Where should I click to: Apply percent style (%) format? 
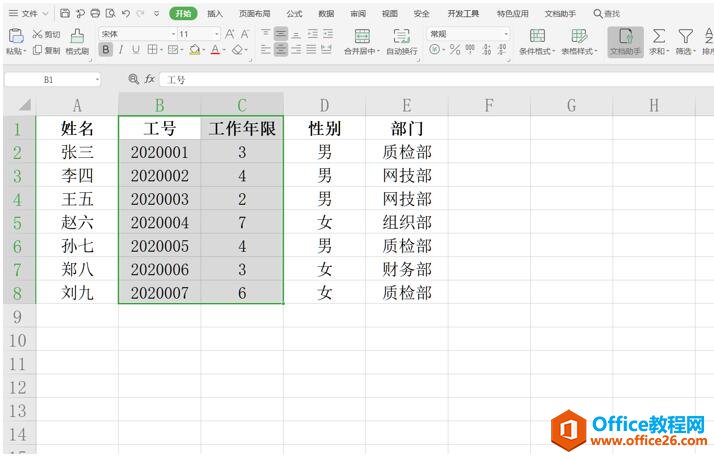click(455, 49)
